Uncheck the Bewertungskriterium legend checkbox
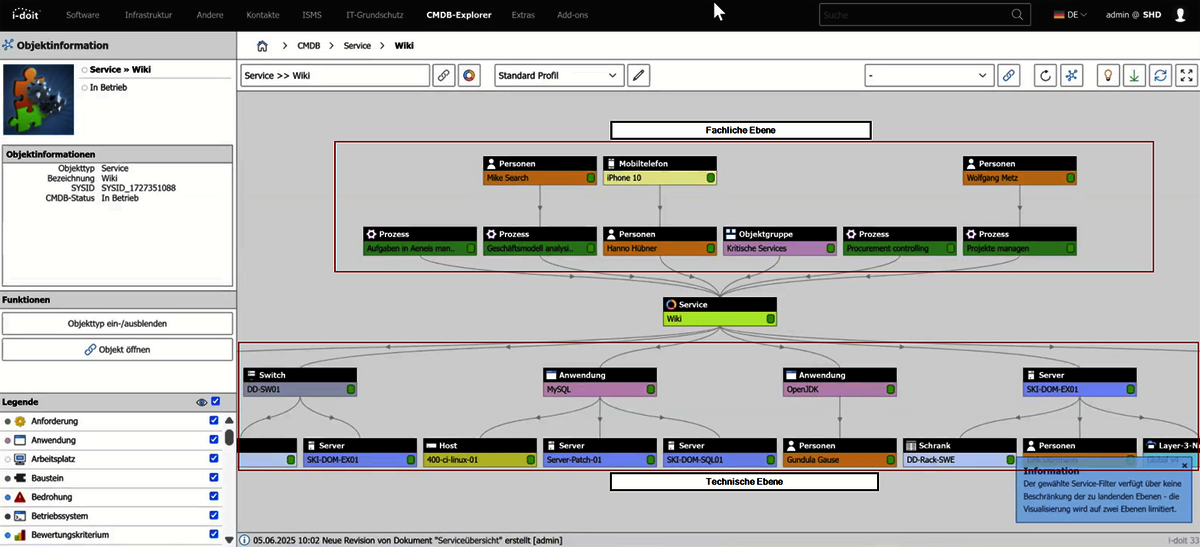 coord(214,535)
